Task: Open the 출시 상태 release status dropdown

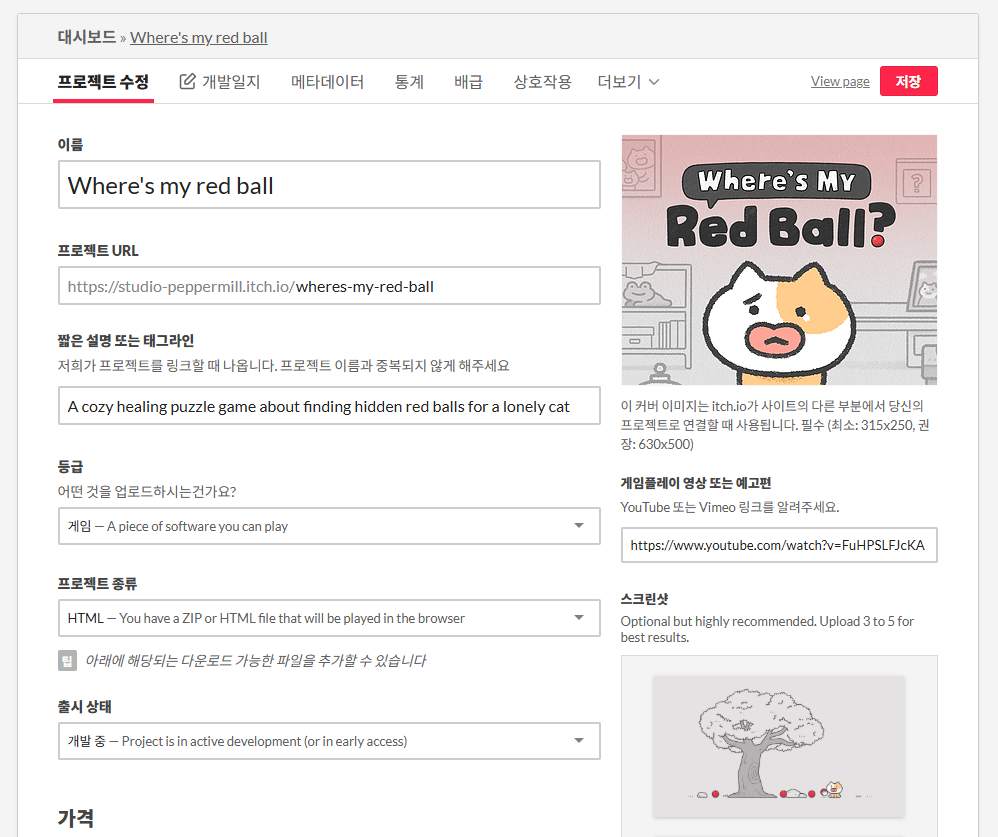Action: (x=329, y=741)
